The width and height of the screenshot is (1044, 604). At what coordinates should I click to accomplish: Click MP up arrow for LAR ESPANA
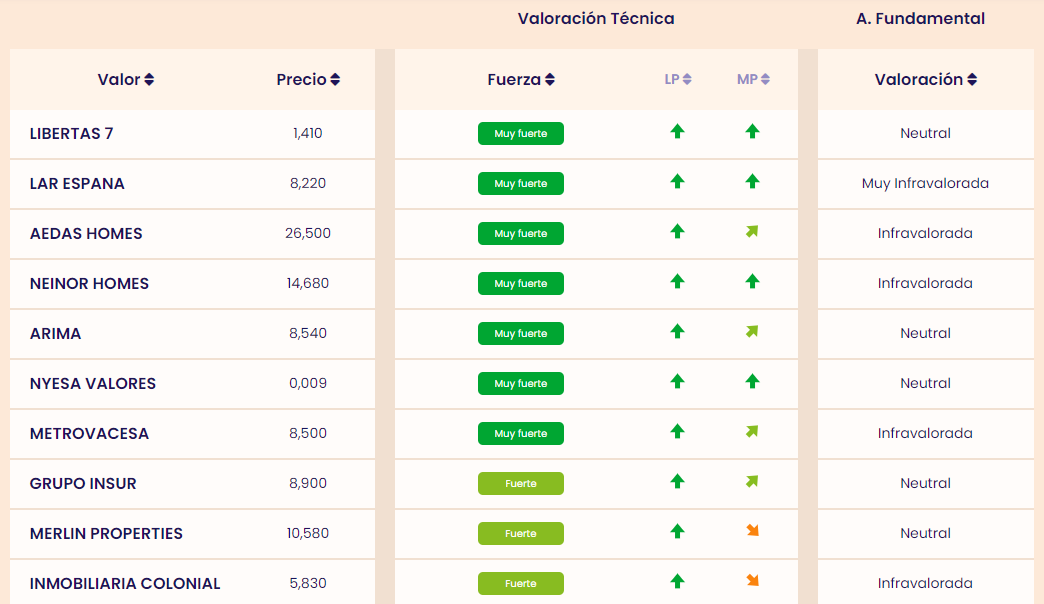(753, 181)
